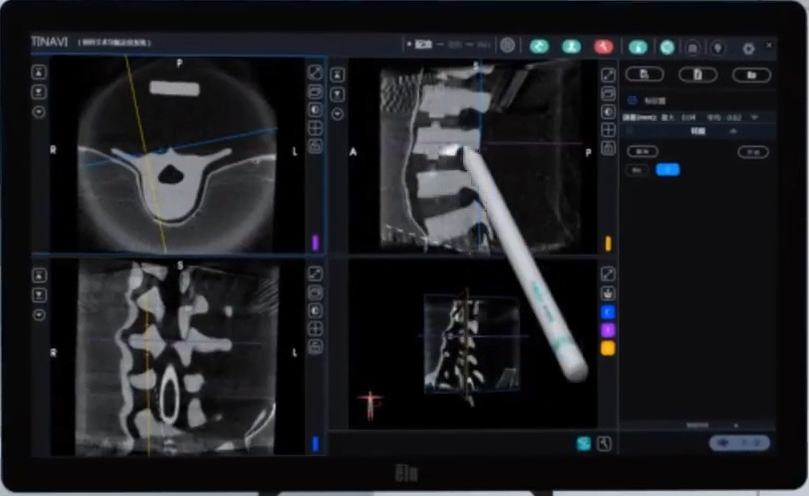Viewport: 809px width, 496px height.
Task: Click the folder pill button atop right panel
Action: (x=750, y=74)
